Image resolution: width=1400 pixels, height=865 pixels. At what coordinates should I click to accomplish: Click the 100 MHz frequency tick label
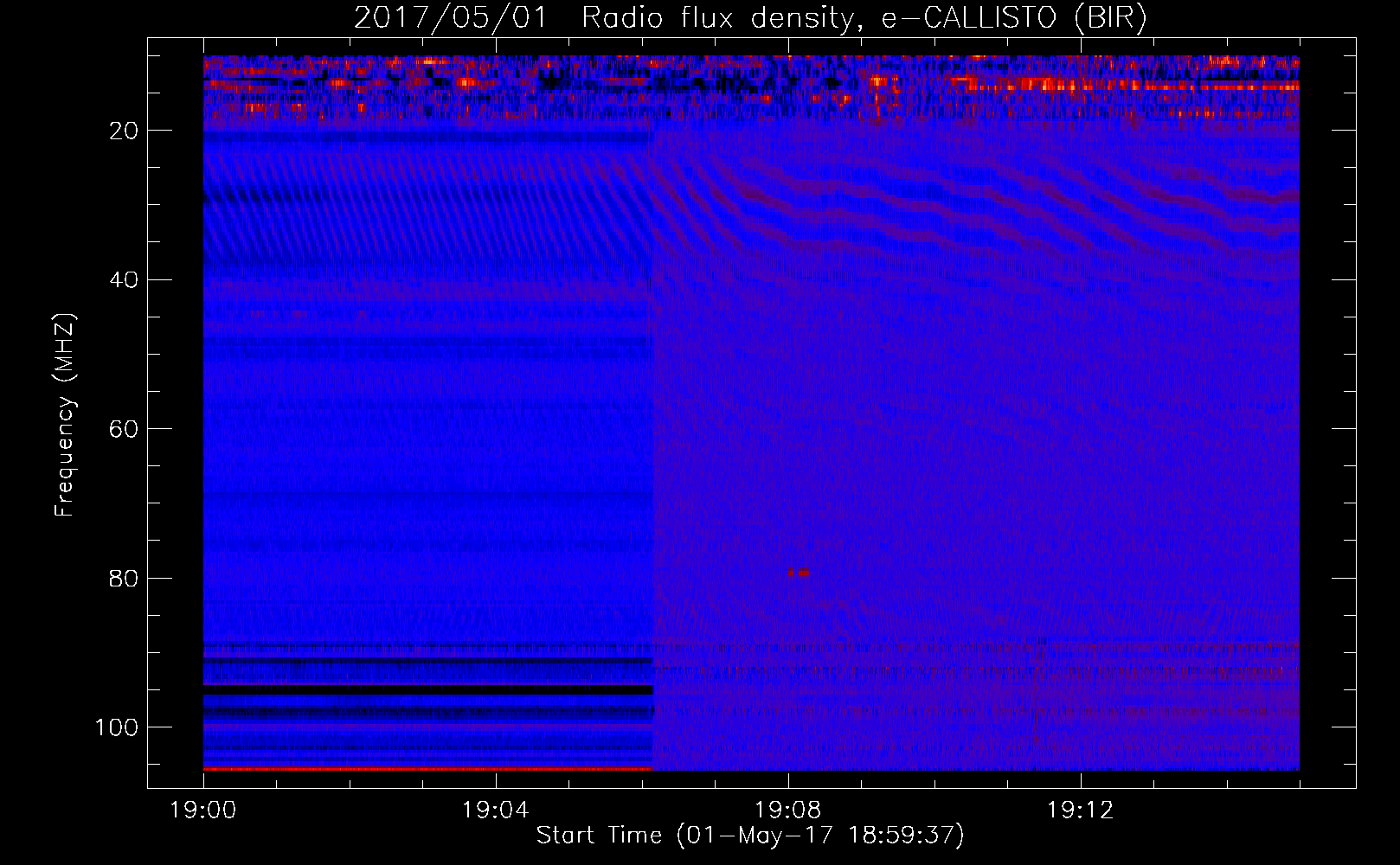tap(117, 727)
